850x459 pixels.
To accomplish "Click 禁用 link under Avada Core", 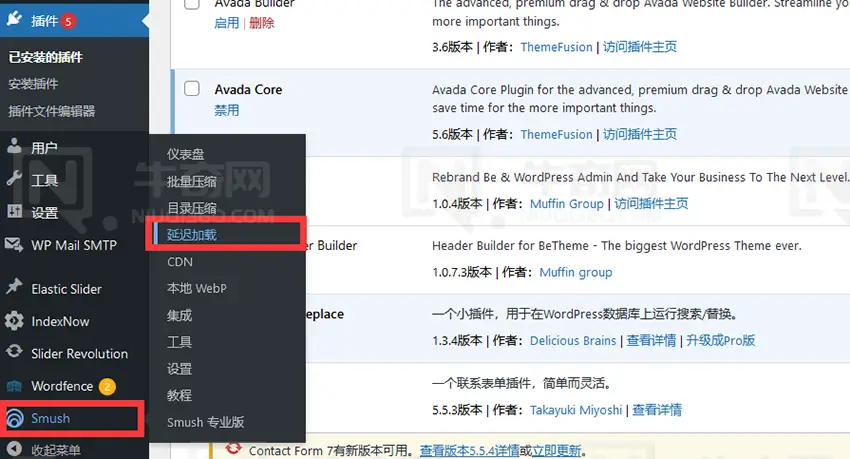I will click(227, 110).
